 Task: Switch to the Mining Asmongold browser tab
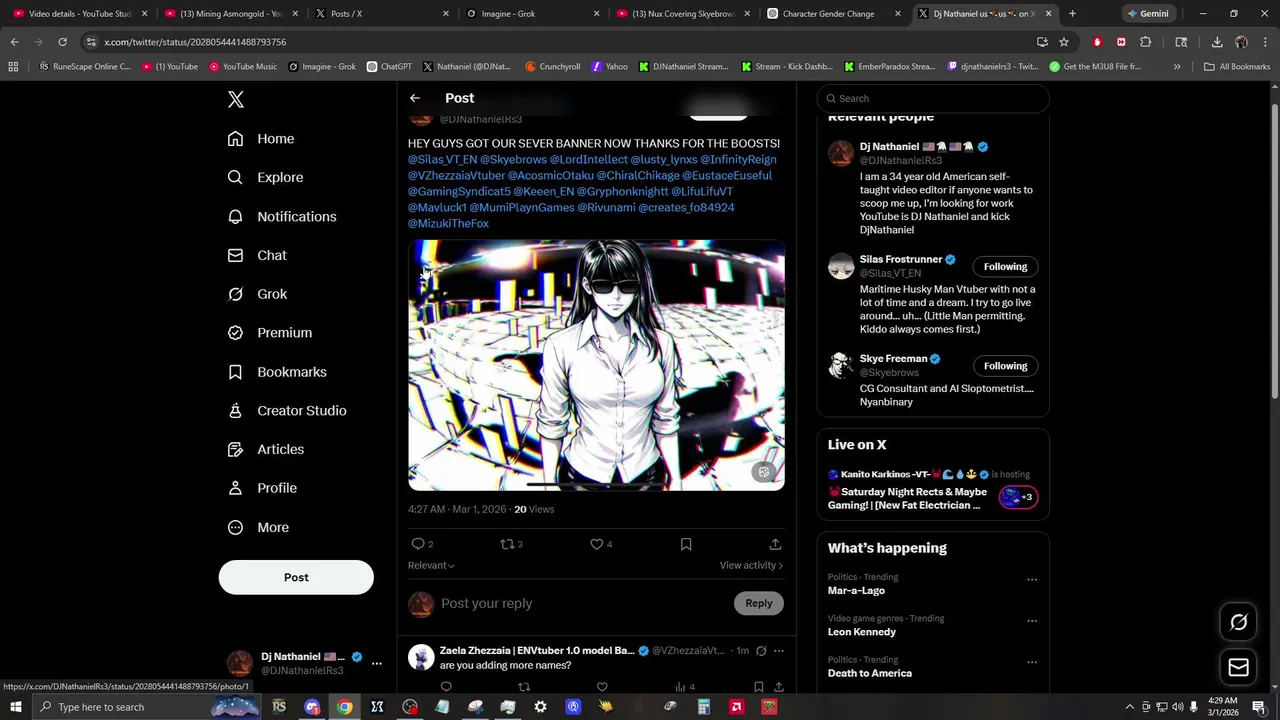click(x=229, y=14)
